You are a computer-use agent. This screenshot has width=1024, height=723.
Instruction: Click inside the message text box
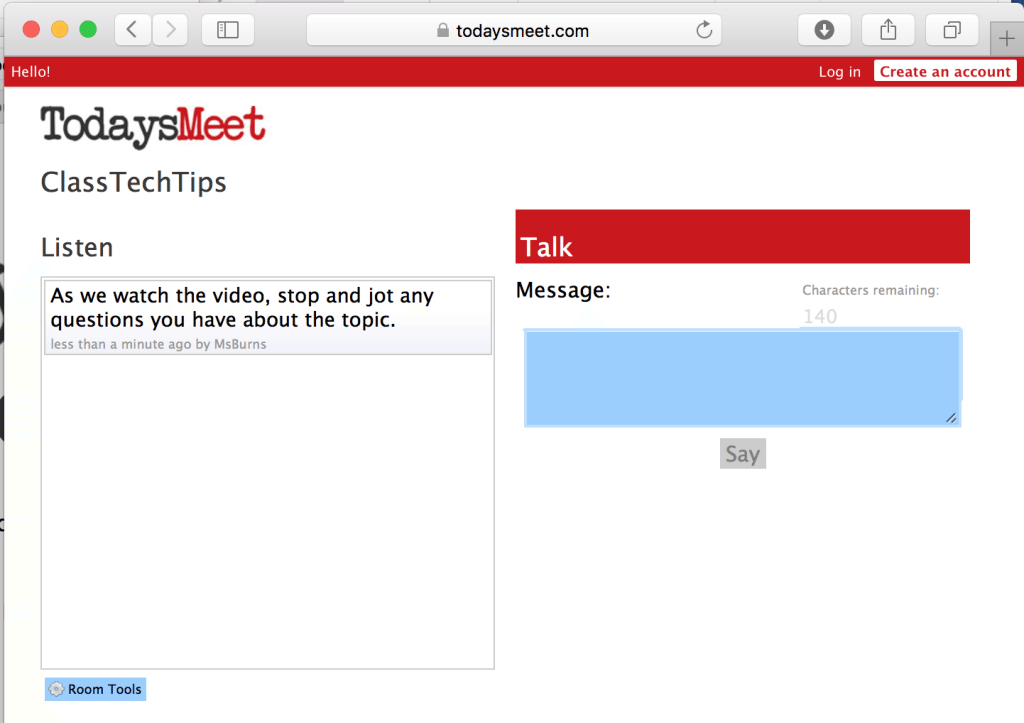[x=742, y=377]
